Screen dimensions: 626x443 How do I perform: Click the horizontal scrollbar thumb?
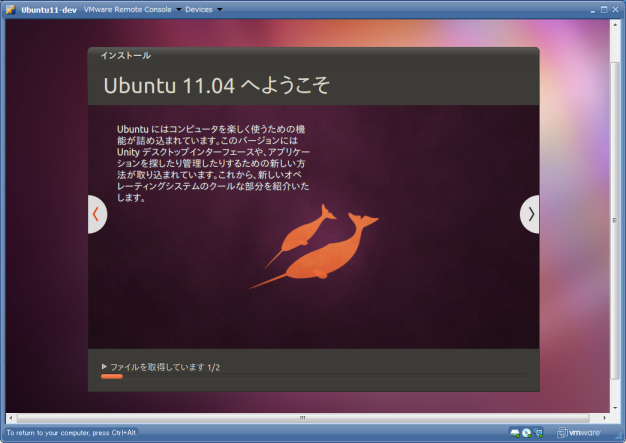(303, 418)
